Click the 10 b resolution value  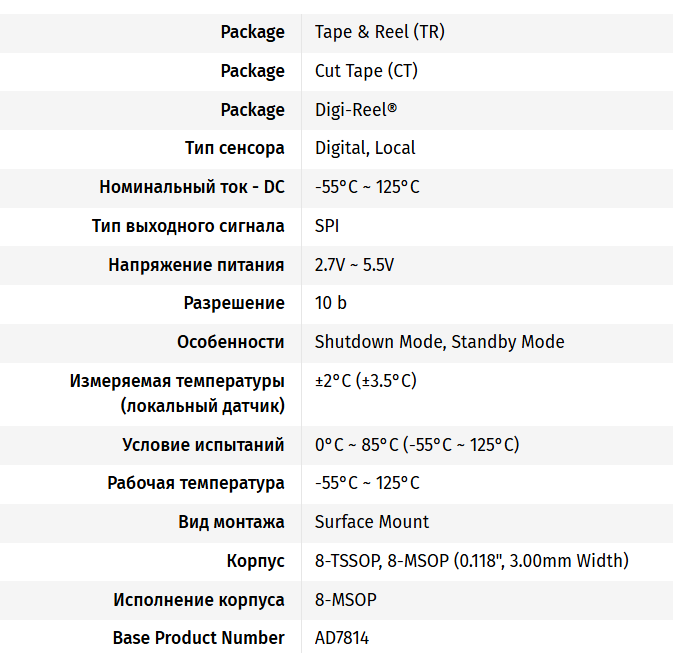330,303
